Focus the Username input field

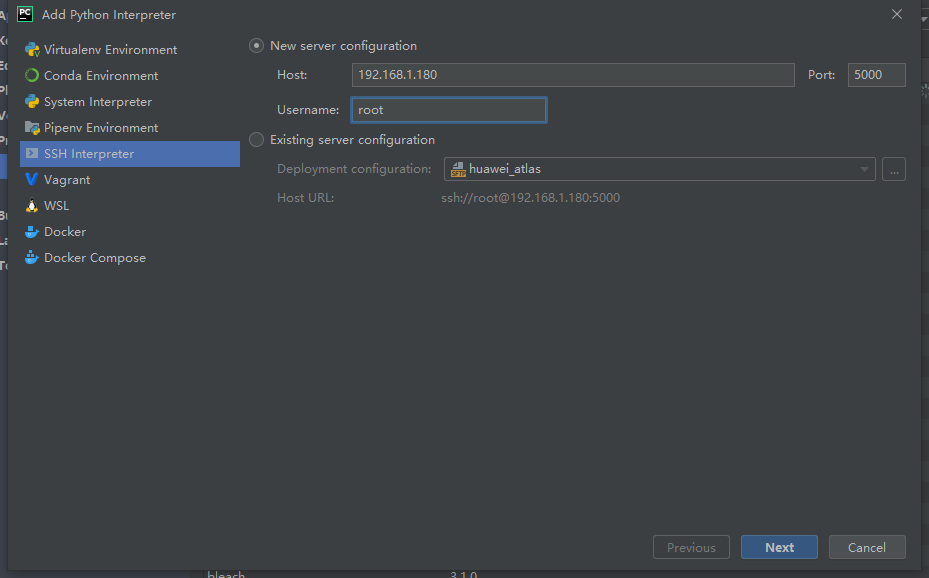tap(449, 110)
